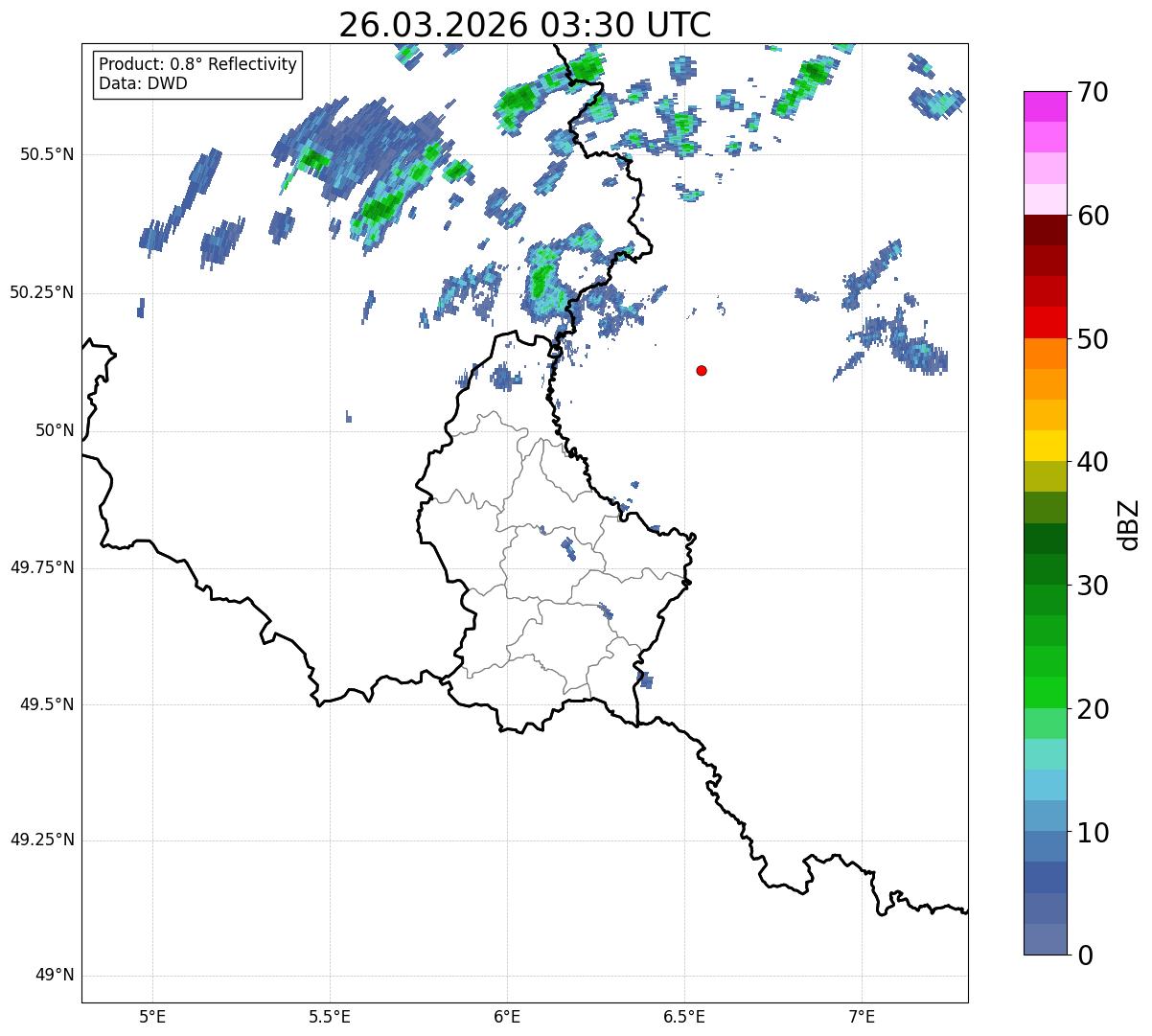Click the colorbar tick label "50"
1152x1036 pixels.
pyautogui.click(x=1093, y=339)
